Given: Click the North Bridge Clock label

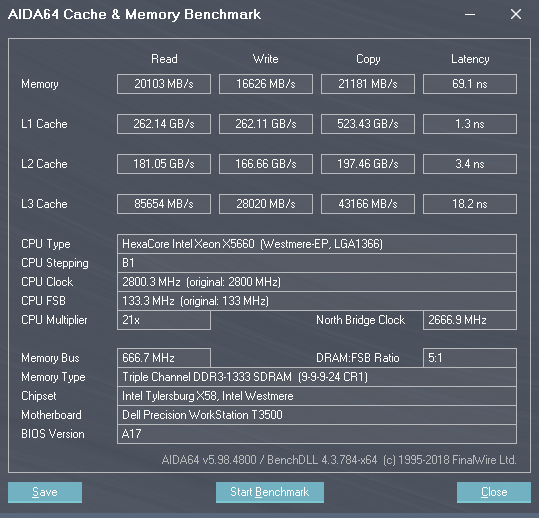Looking at the screenshot, I should pos(361,320).
